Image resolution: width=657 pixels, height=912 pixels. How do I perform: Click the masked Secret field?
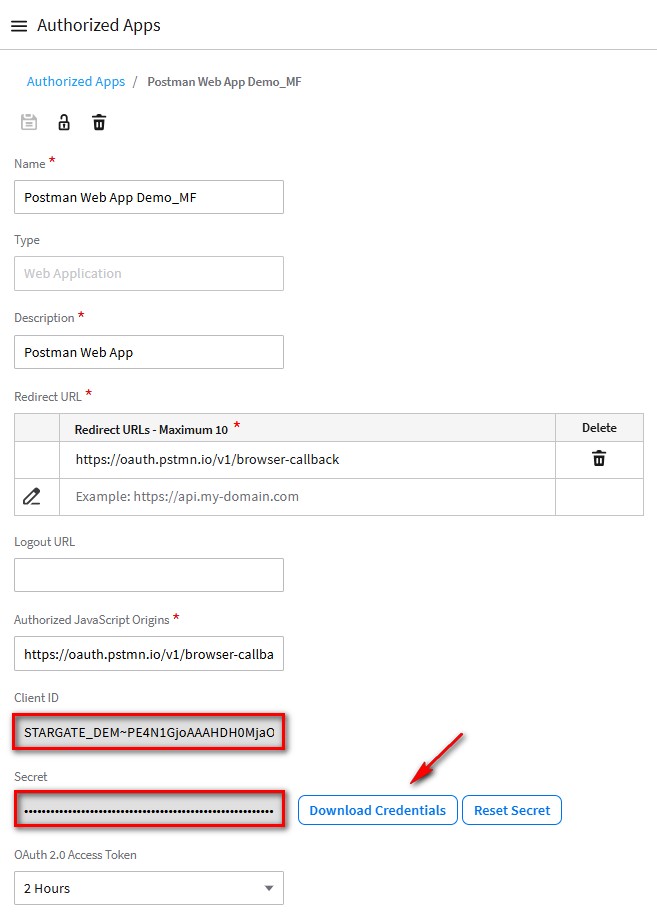(149, 810)
